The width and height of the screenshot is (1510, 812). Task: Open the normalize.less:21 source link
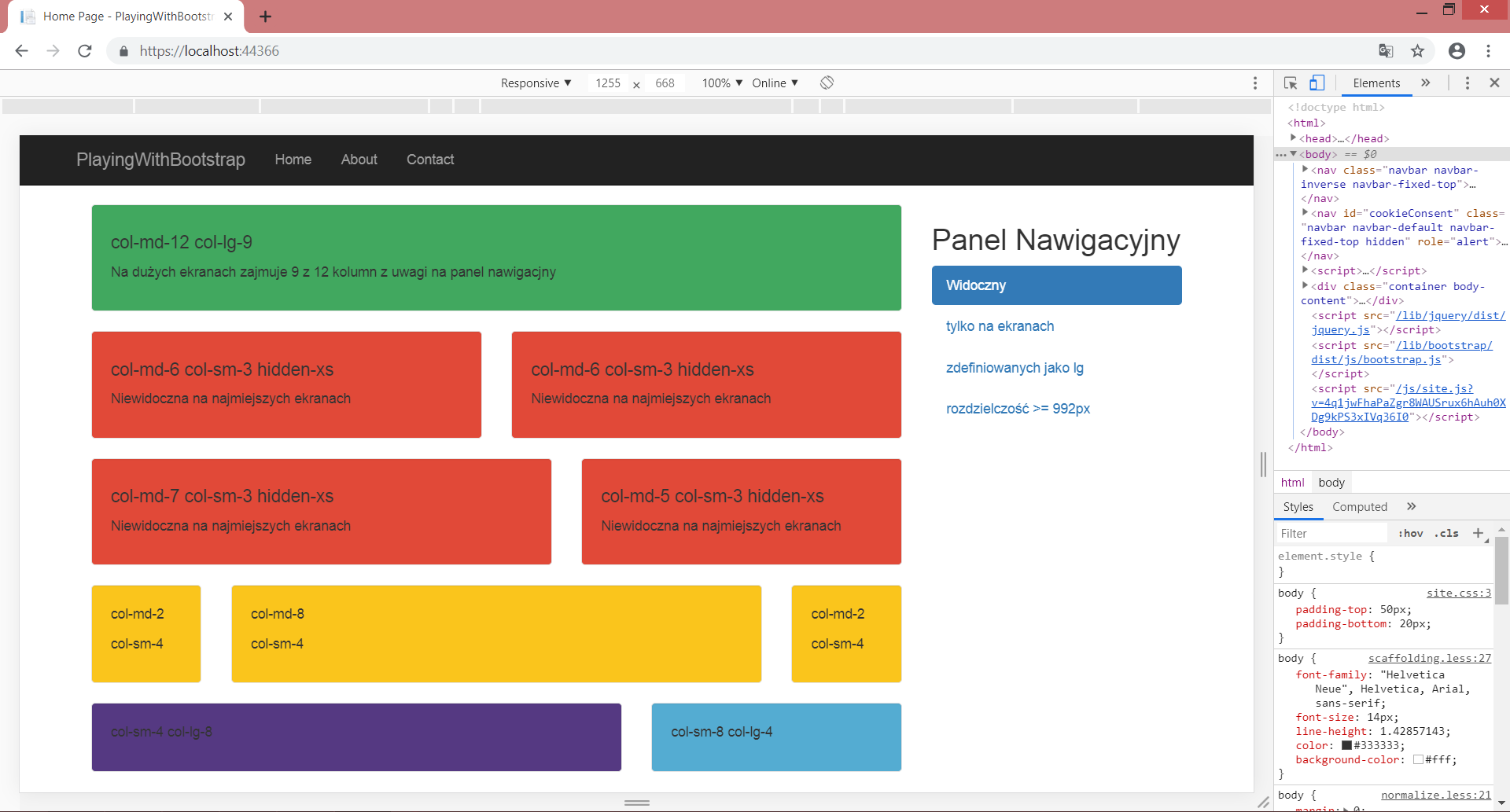tap(1436, 795)
